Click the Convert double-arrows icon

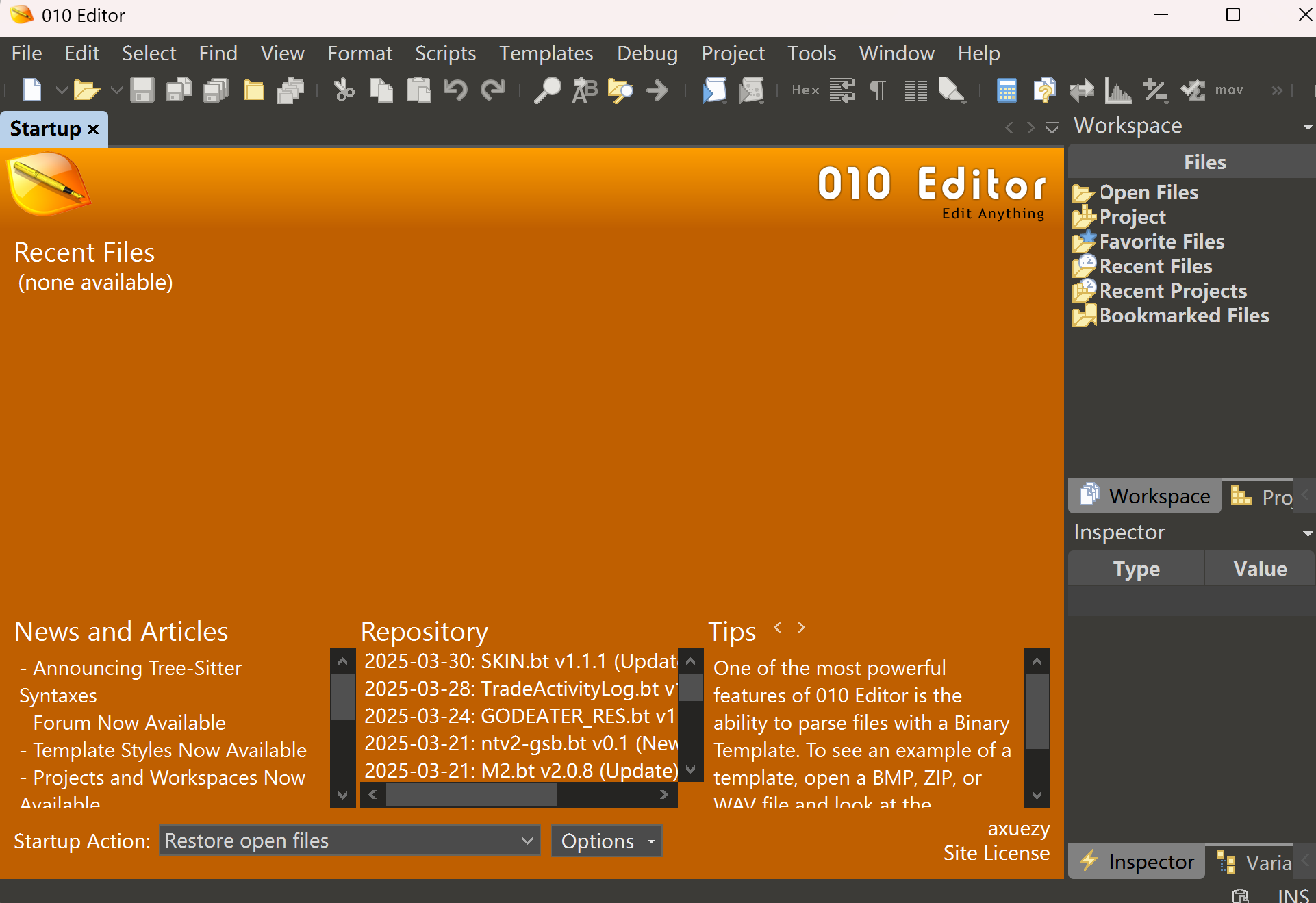click(1081, 90)
